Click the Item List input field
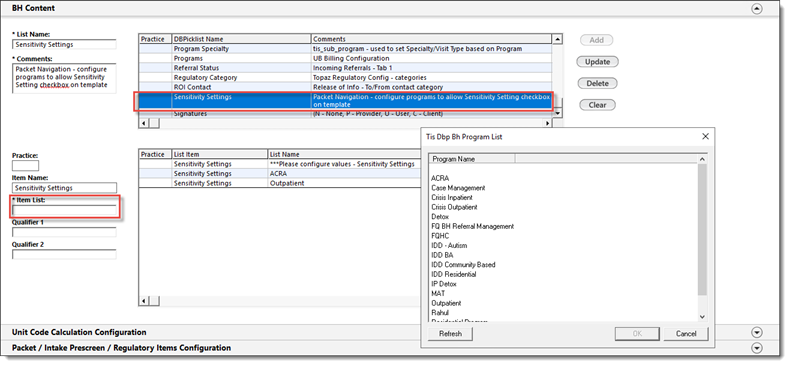Screen dimensions: 789x365 click(64, 210)
